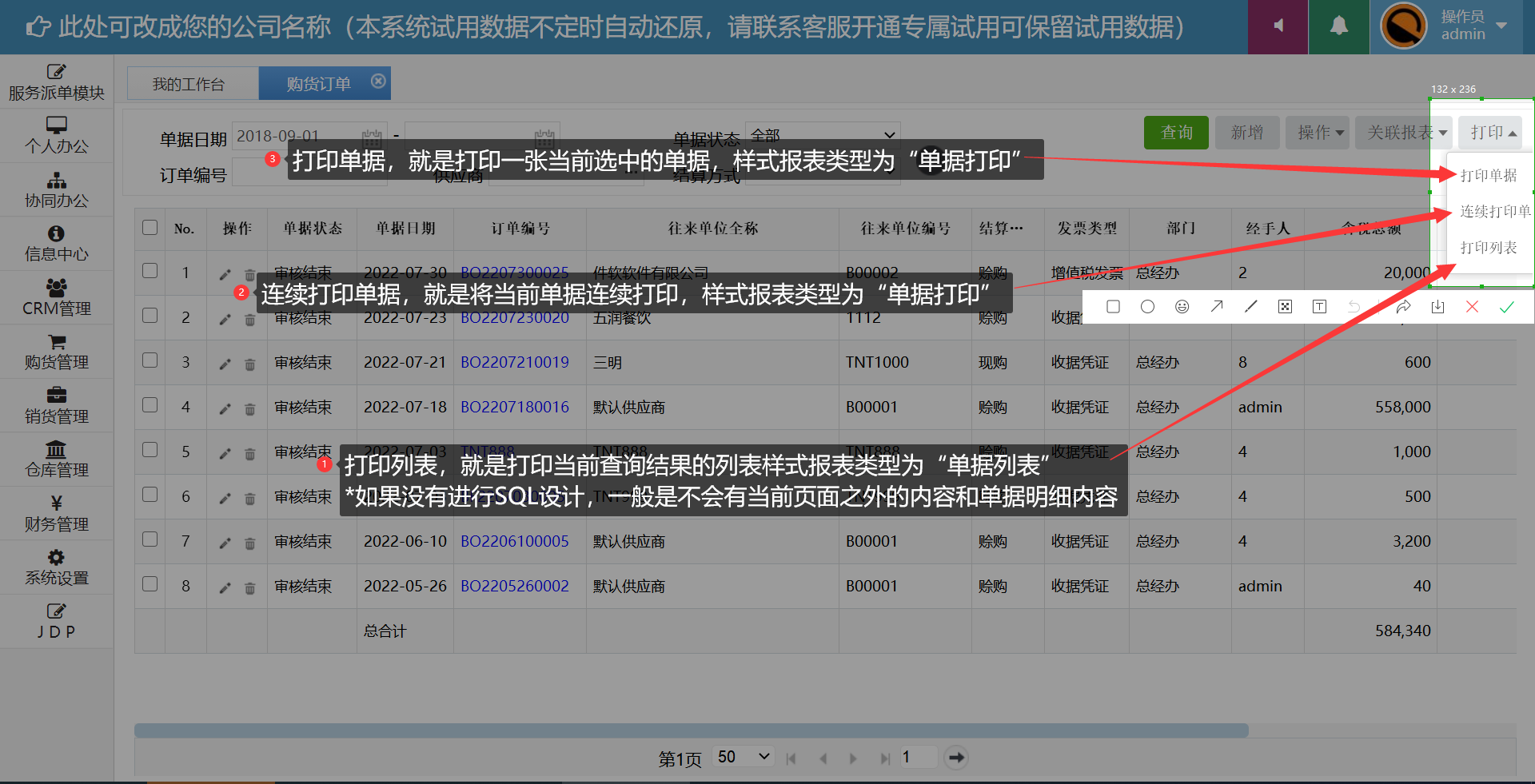Image resolution: width=1535 pixels, height=784 pixels.
Task: Open 系统设置 in sidebar
Action: click(56, 567)
